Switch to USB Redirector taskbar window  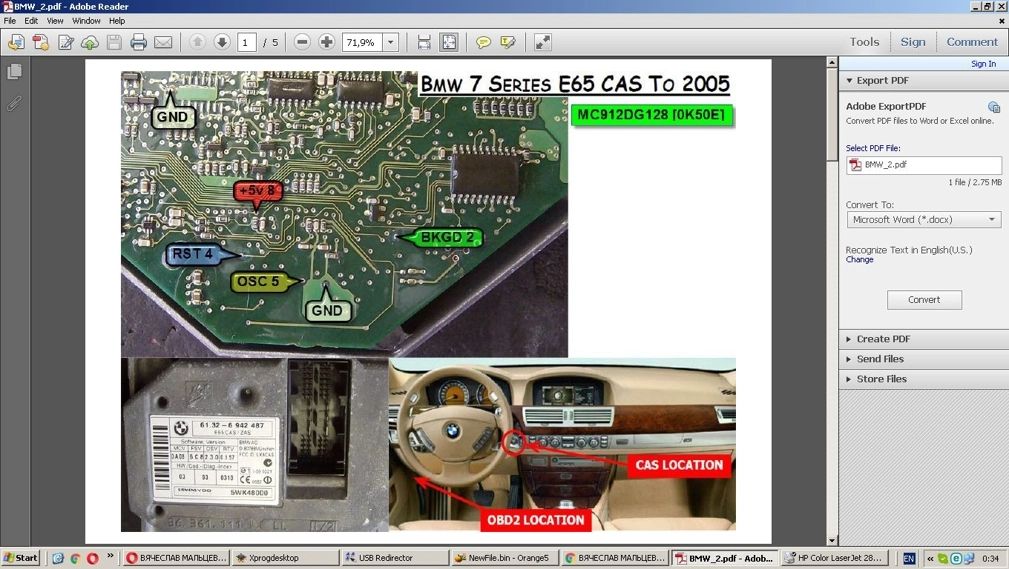click(394, 558)
